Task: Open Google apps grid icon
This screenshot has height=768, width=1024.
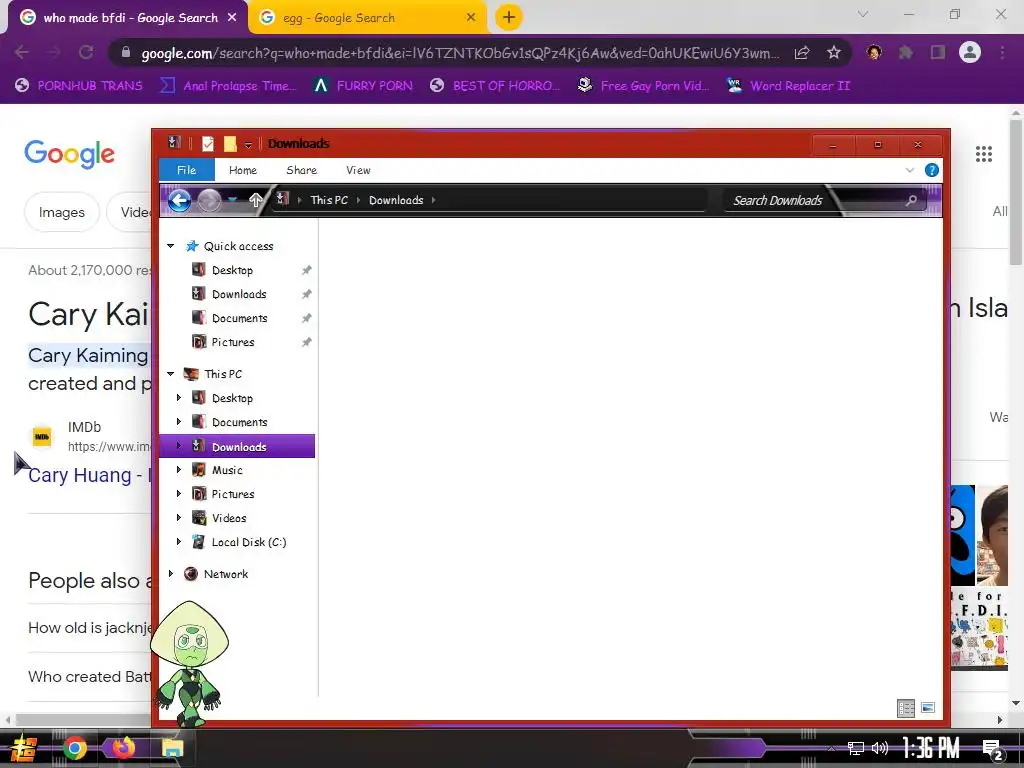Action: click(984, 154)
